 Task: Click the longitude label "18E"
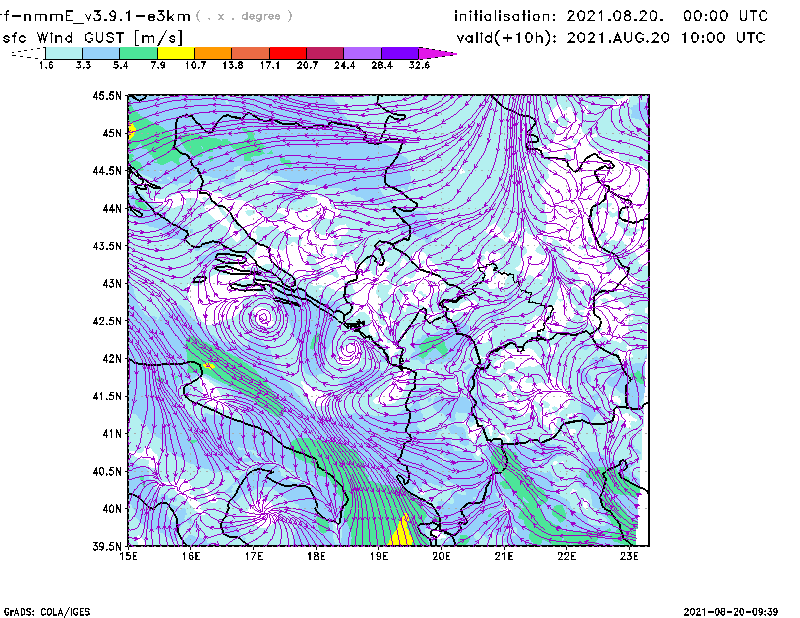pyautogui.click(x=316, y=556)
